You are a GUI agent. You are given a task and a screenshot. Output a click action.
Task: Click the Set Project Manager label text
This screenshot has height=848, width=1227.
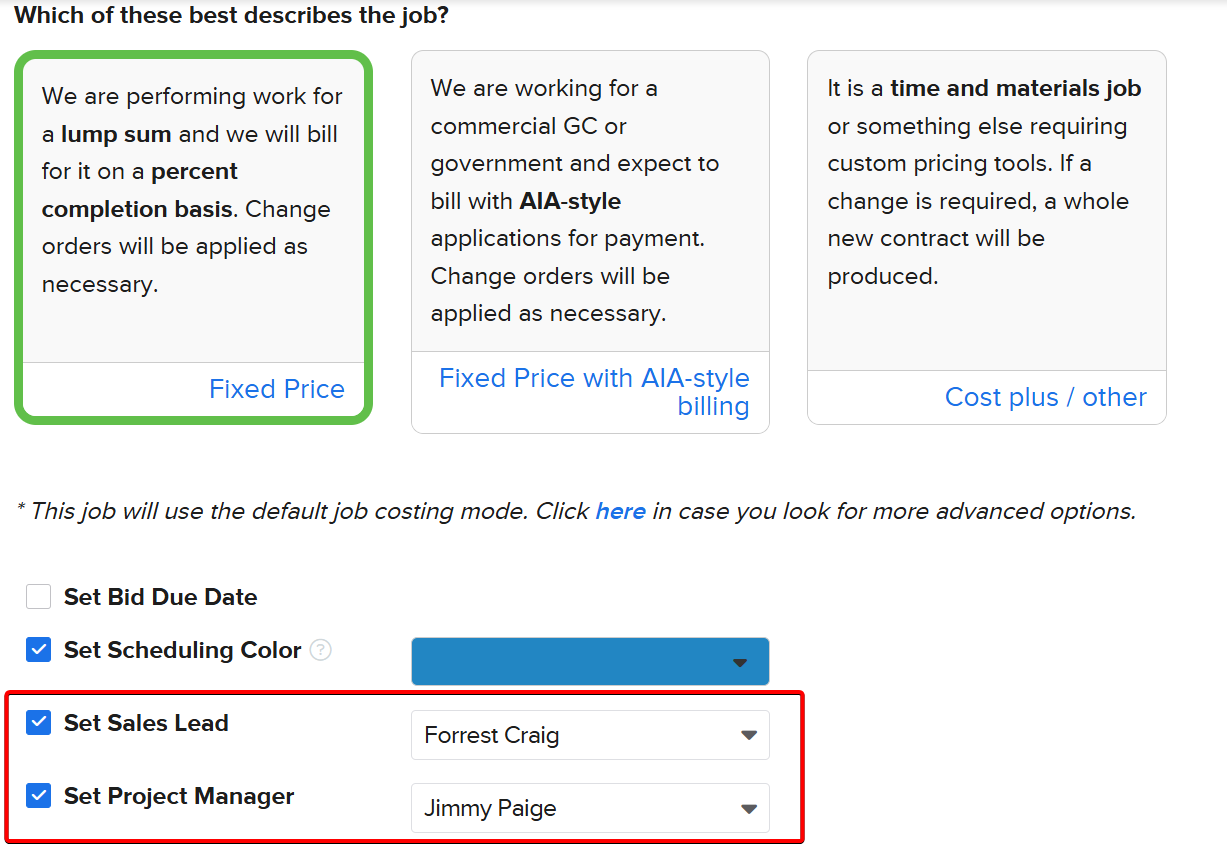(179, 796)
